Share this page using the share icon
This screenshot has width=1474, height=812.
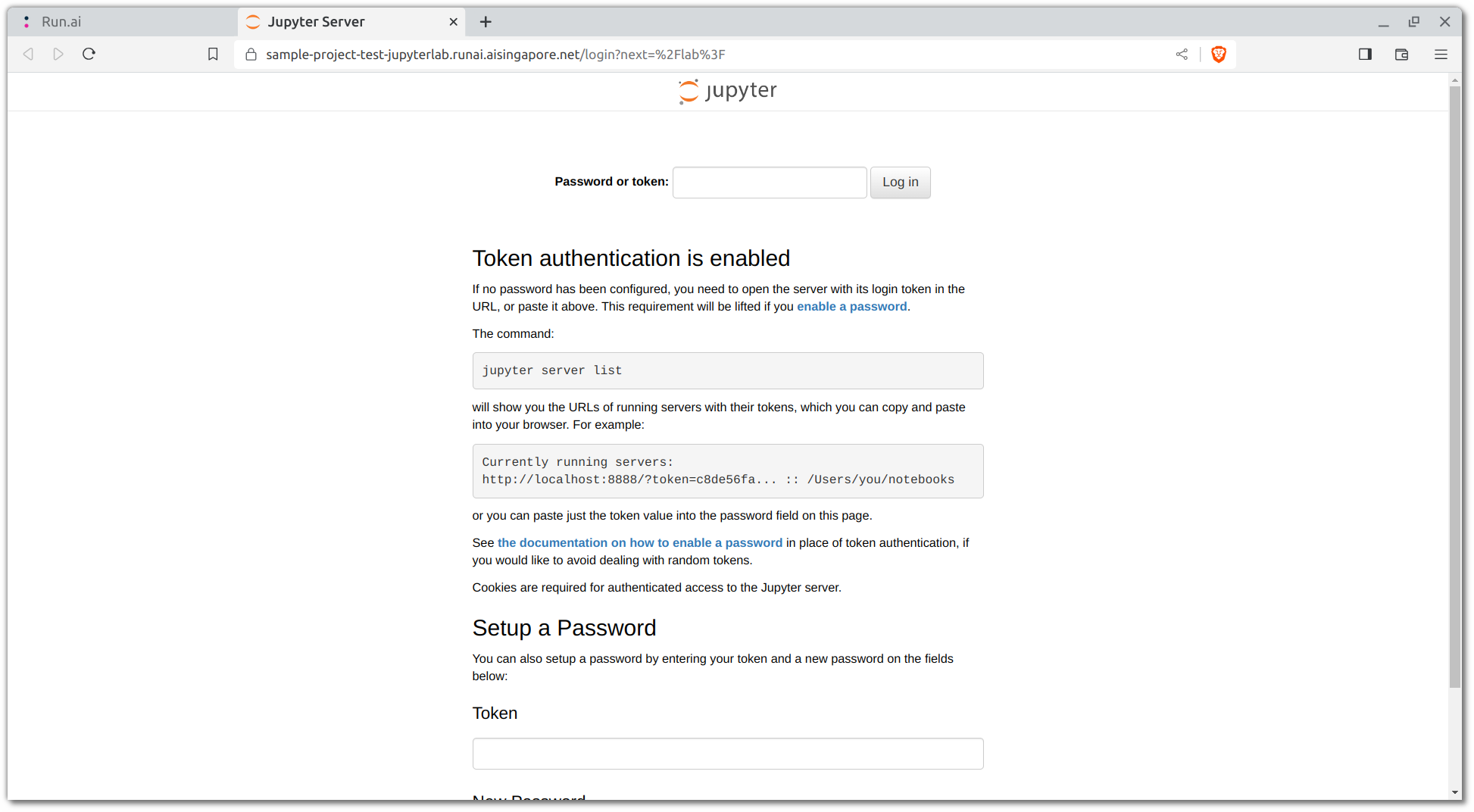tap(1182, 54)
